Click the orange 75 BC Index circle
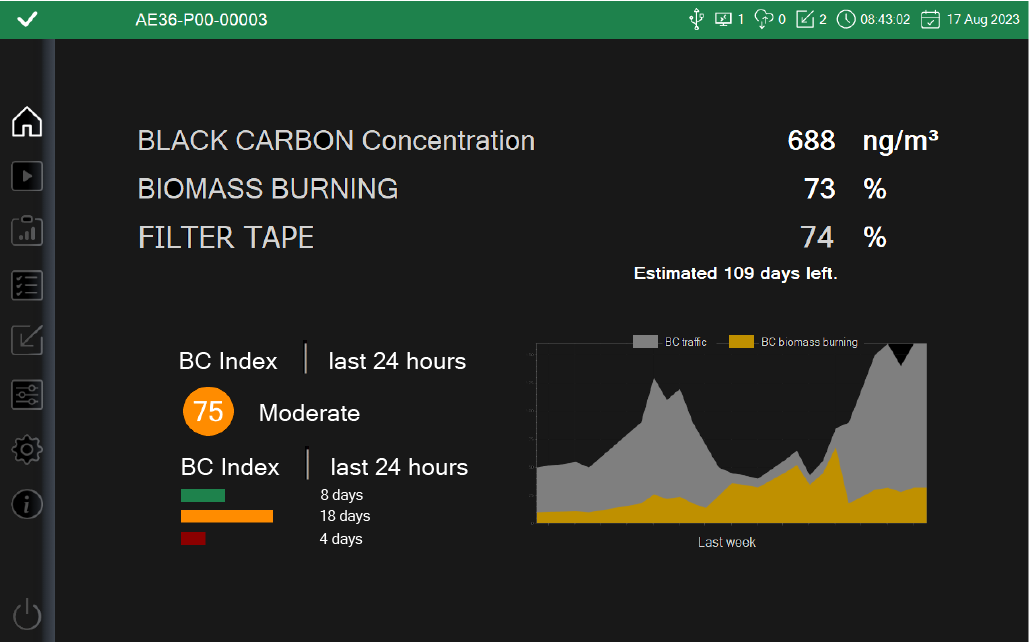The image size is (1029, 642). coord(208,412)
